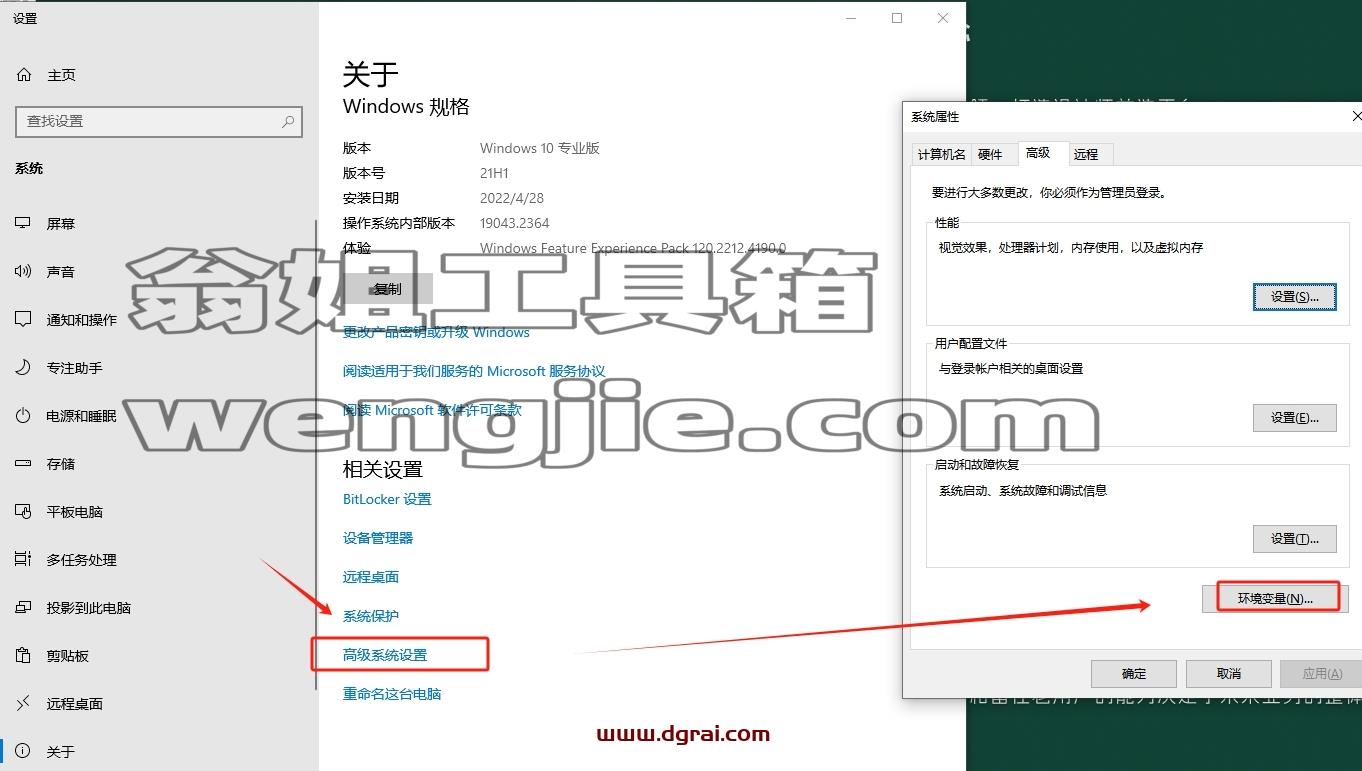Open the 系统保护 link
The width and height of the screenshot is (1362, 771).
coord(371,616)
